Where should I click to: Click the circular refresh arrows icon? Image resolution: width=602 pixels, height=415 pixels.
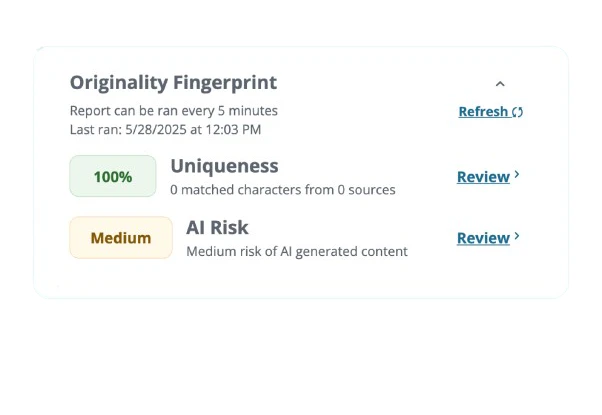(517, 112)
